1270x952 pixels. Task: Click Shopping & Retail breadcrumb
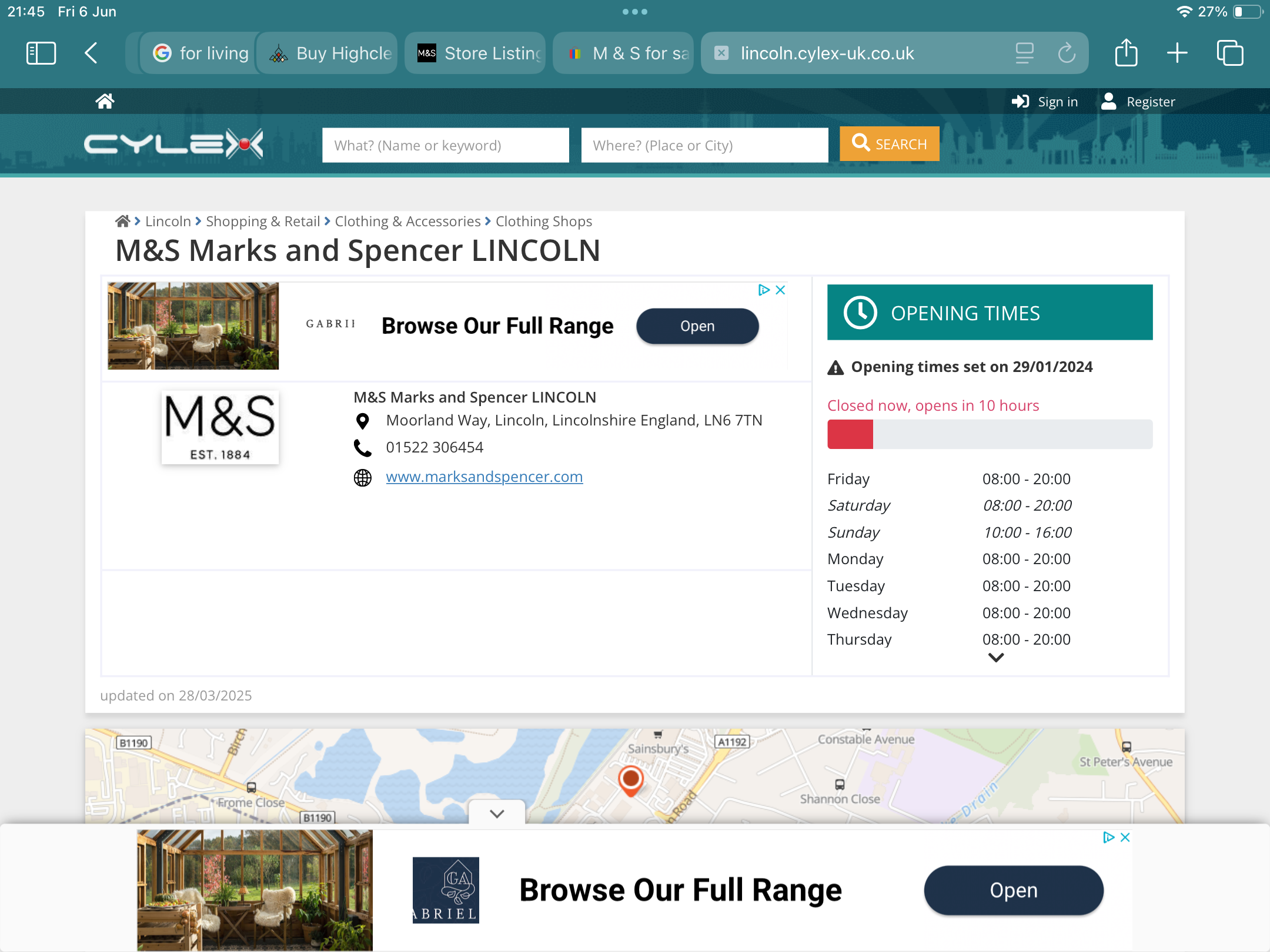(263, 222)
